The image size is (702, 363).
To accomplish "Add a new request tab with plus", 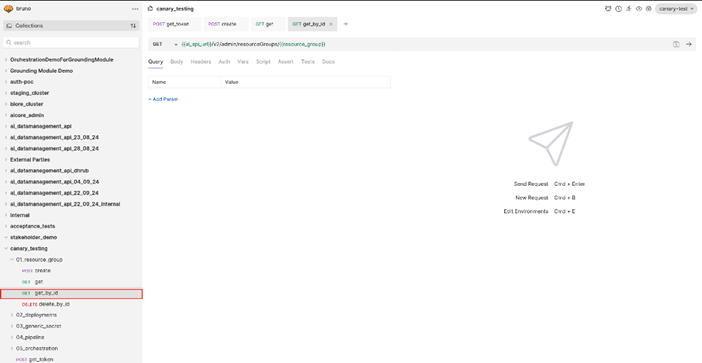I will 346,24.
